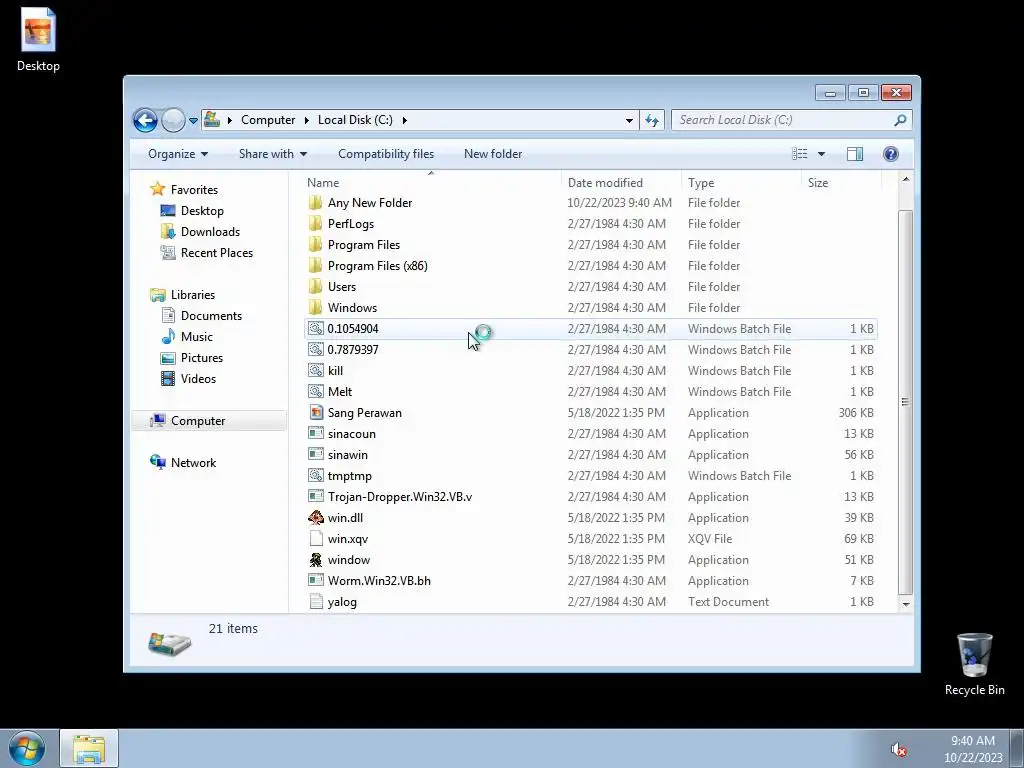Click Compatibility files button
This screenshot has width=1024, height=768.
click(386, 154)
